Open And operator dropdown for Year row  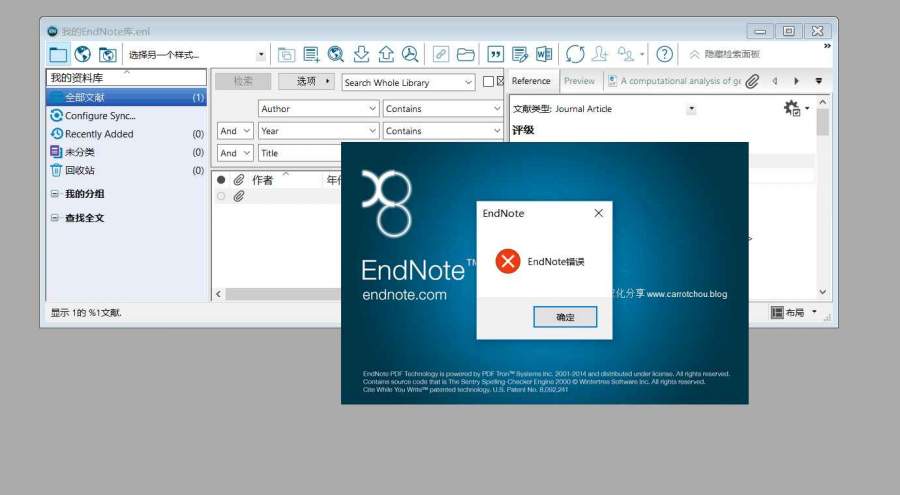(x=235, y=131)
